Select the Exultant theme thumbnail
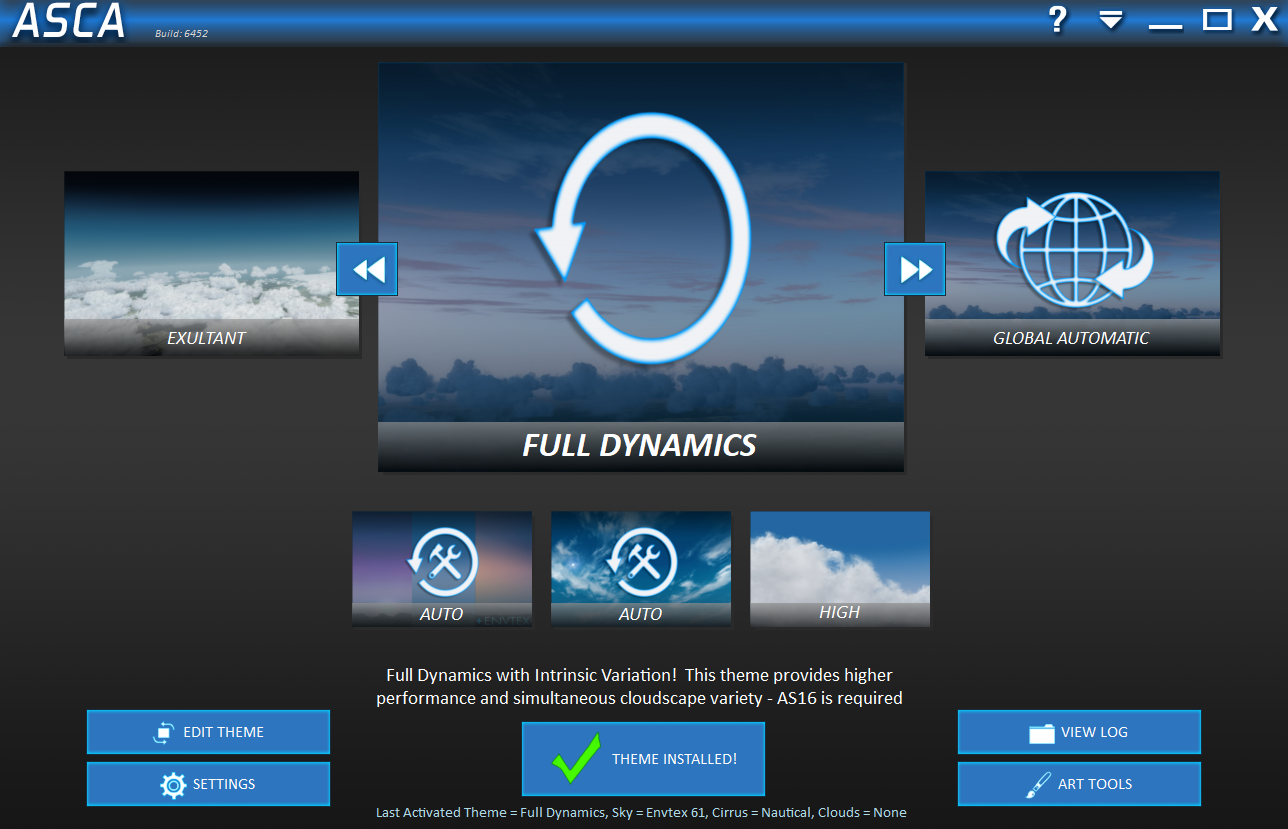Screen dimensions: 1288x829 pyautogui.click(x=212, y=263)
